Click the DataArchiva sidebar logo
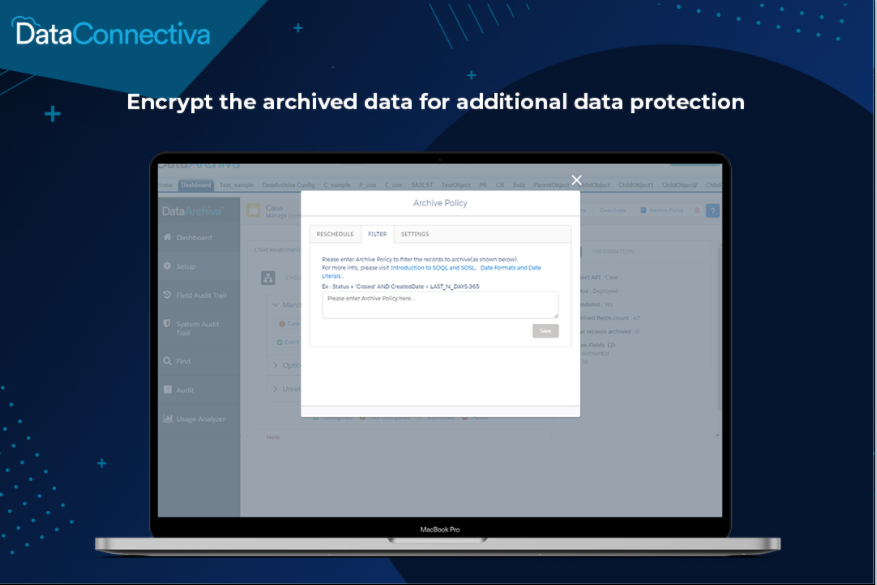 point(192,211)
